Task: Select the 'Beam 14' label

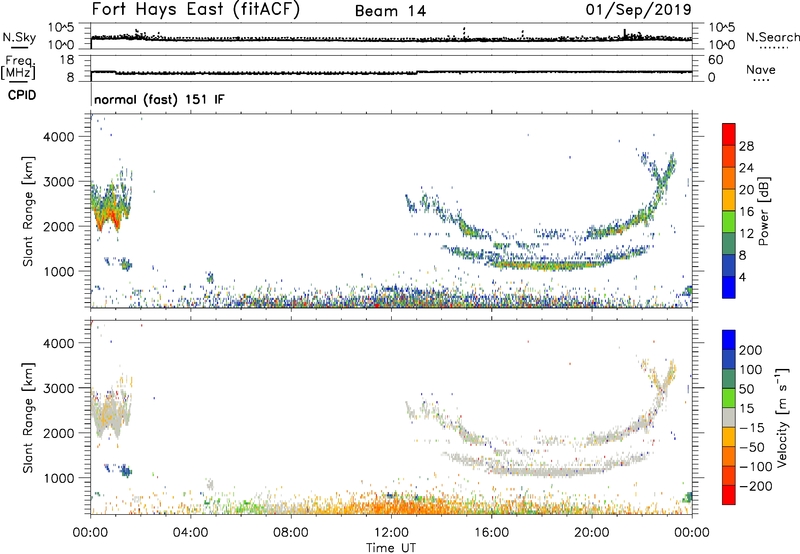Action: 390,11
